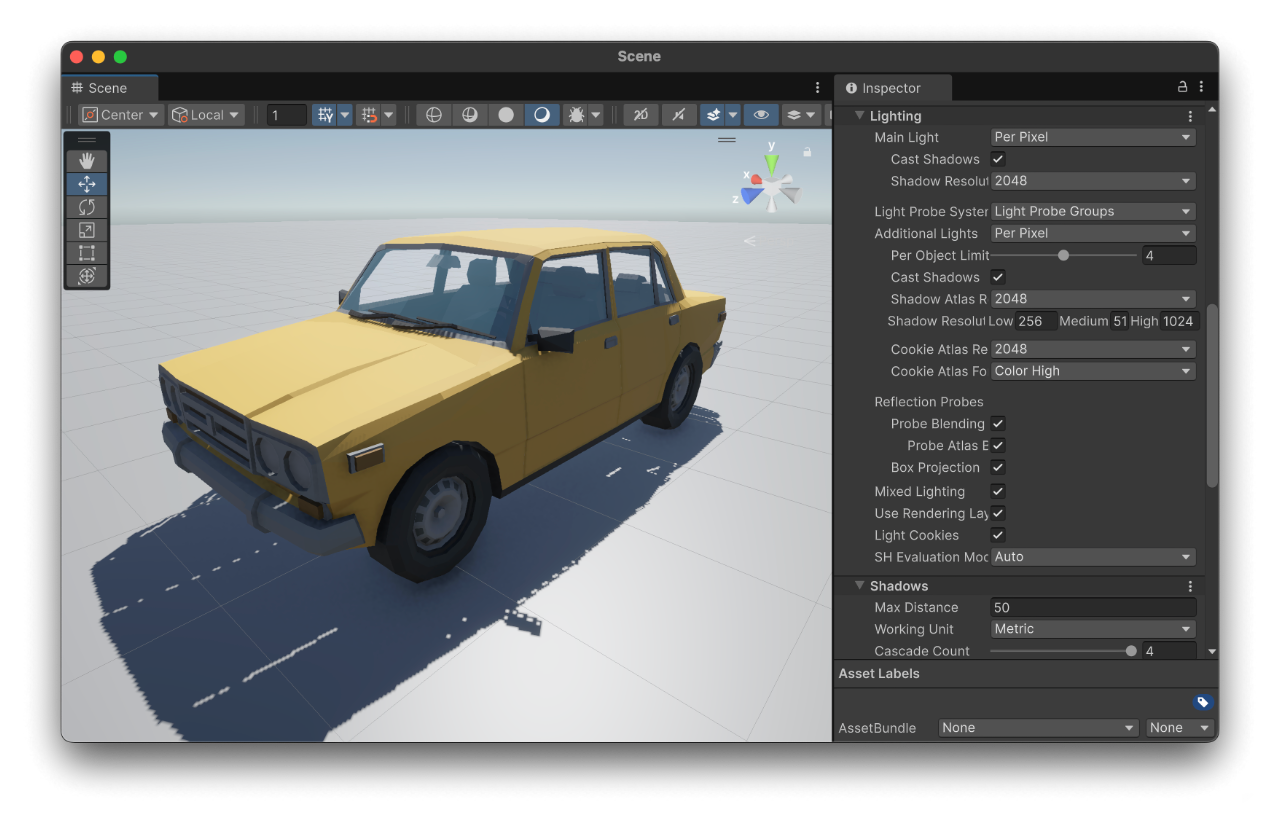1280x823 pixels.
Task: Select the Rotate tool
Action: click(x=87, y=207)
